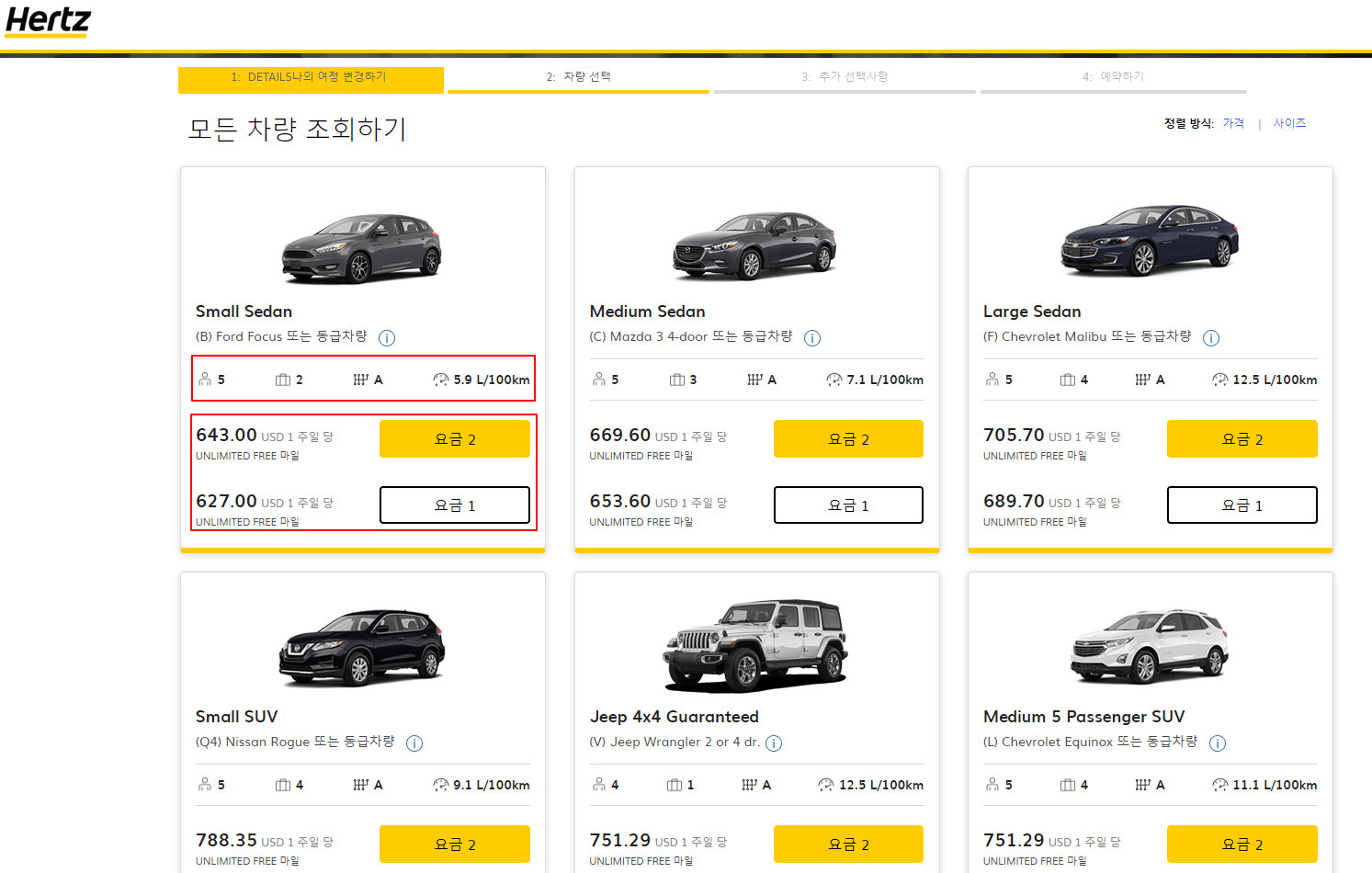Choose 요금 2 for Small SUV 788.35
The width and height of the screenshot is (1372, 873).
[x=455, y=845]
